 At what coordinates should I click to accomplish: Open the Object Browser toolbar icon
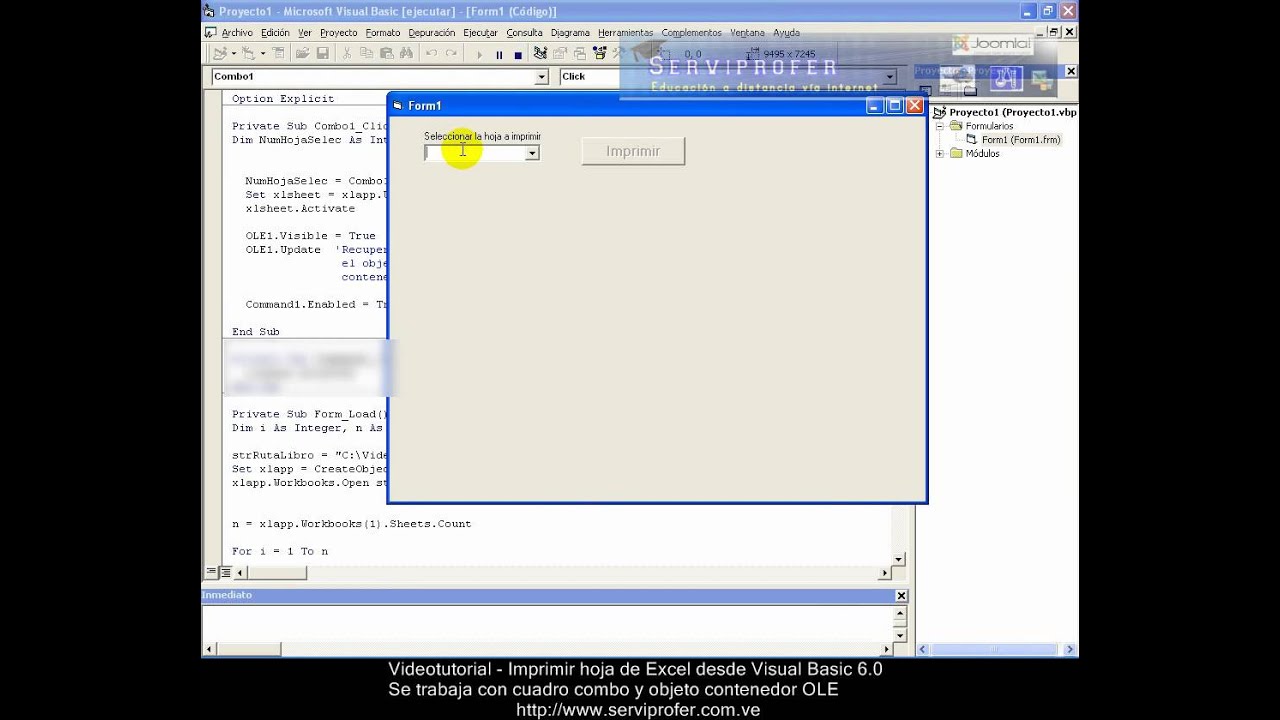pos(600,54)
